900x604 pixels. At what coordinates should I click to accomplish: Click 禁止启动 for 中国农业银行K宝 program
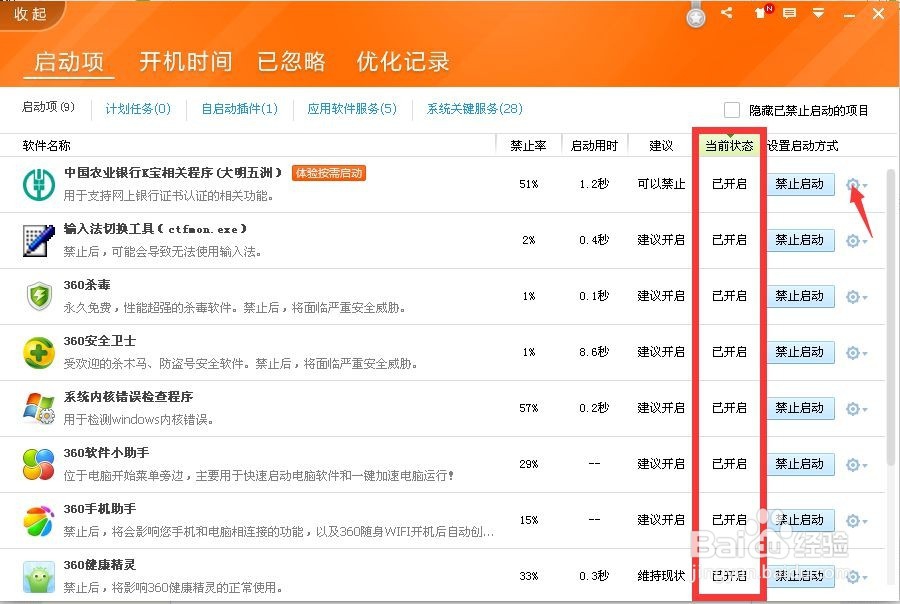(x=800, y=184)
